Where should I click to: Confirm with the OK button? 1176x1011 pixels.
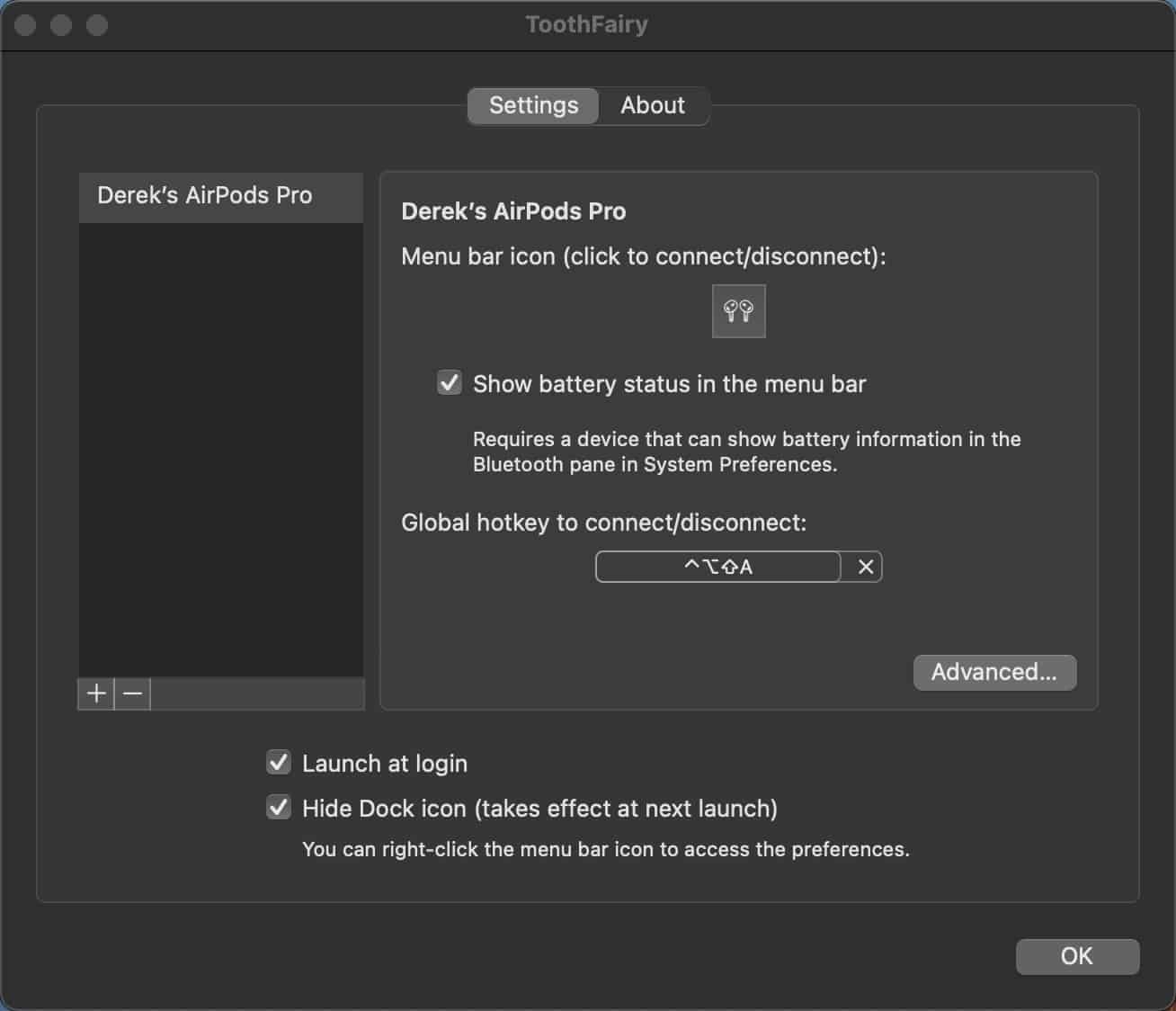click(x=1077, y=956)
